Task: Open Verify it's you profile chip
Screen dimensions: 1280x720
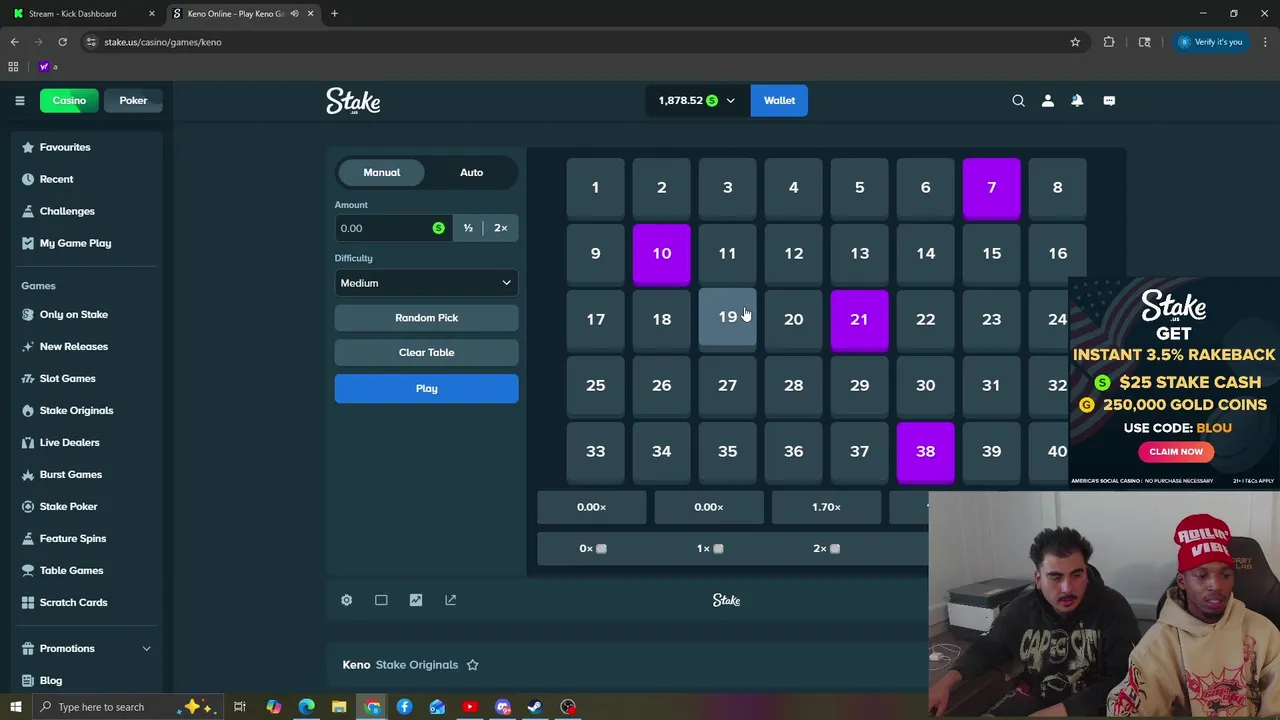Action: pyautogui.click(x=1210, y=42)
